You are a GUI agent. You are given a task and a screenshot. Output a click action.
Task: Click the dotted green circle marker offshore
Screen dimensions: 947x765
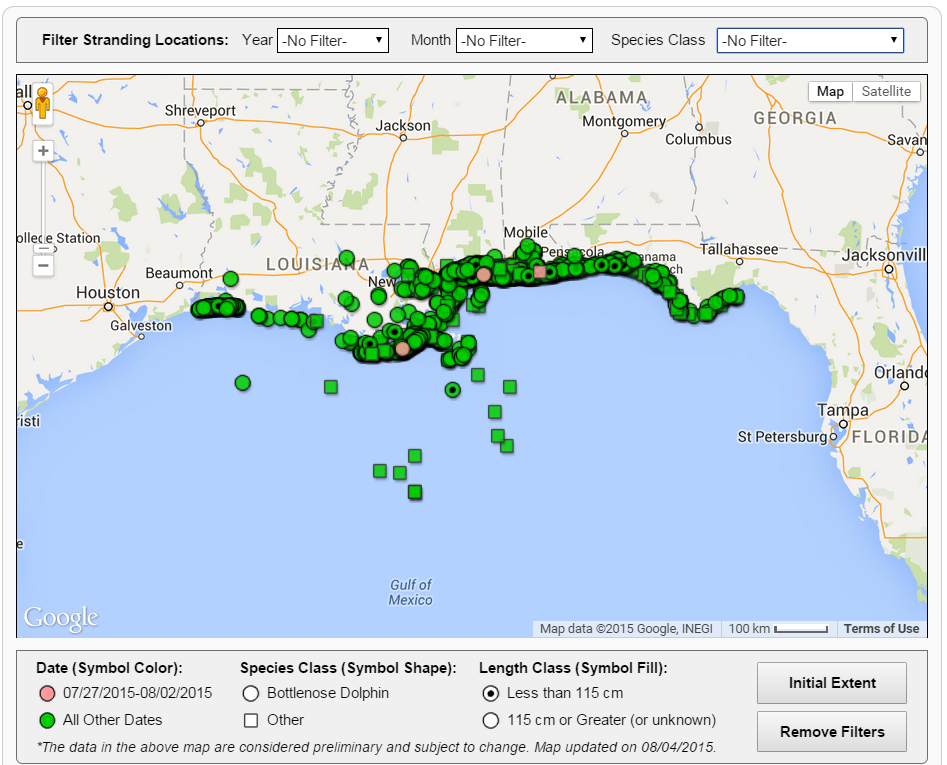[452, 390]
